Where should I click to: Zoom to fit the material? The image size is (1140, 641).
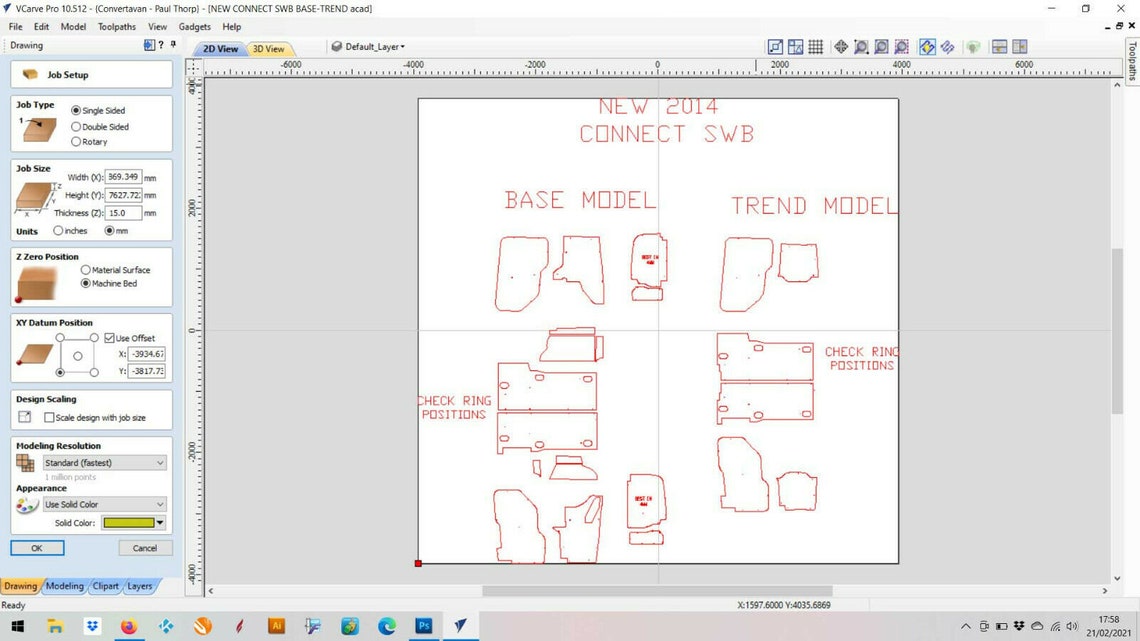click(x=881, y=47)
